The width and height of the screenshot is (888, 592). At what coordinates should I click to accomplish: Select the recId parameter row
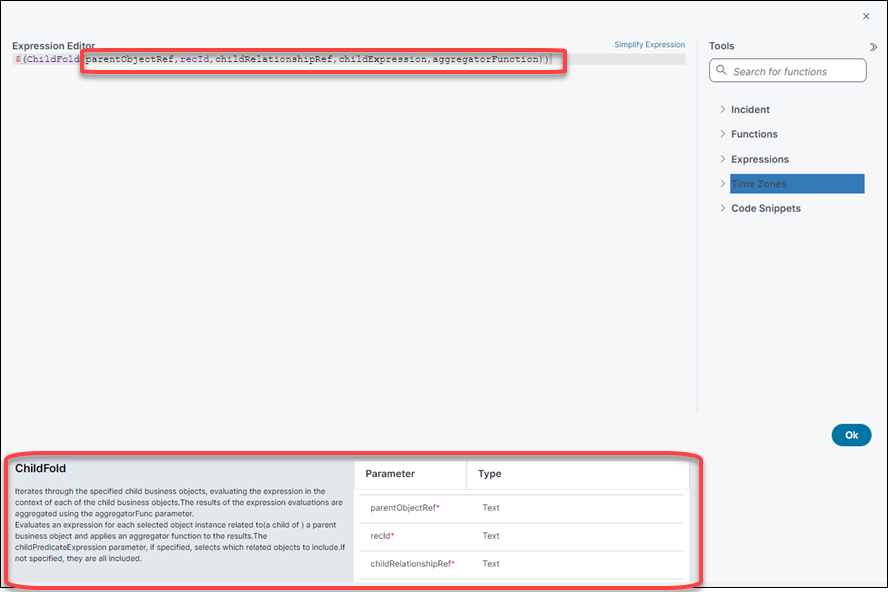383,536
